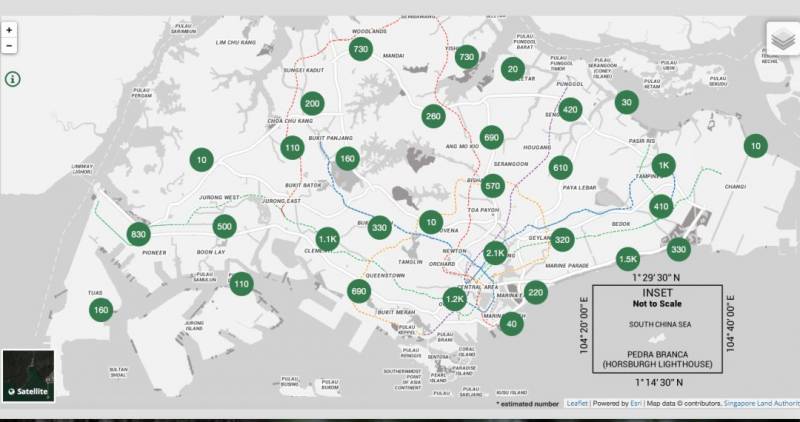Screen dimensions: 800x422
Task: Click the zoom out minus button
Action: (9, 46)
